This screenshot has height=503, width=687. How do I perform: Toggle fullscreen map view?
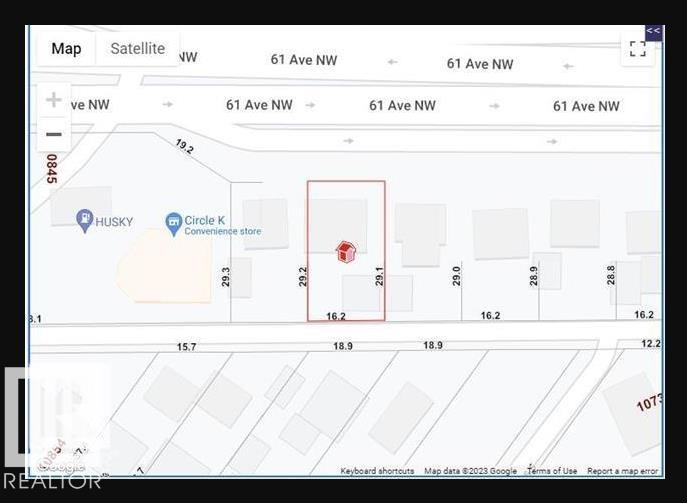pos(637,48)
